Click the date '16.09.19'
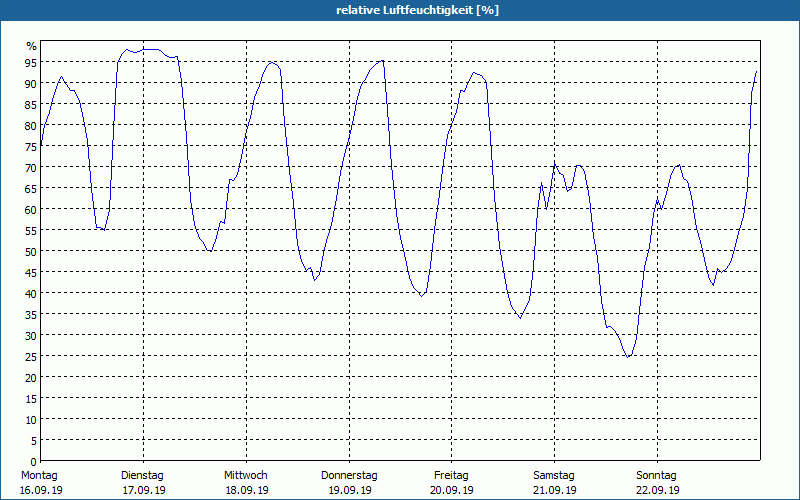This screenshot has height=500, width=800. click(41, 490)
